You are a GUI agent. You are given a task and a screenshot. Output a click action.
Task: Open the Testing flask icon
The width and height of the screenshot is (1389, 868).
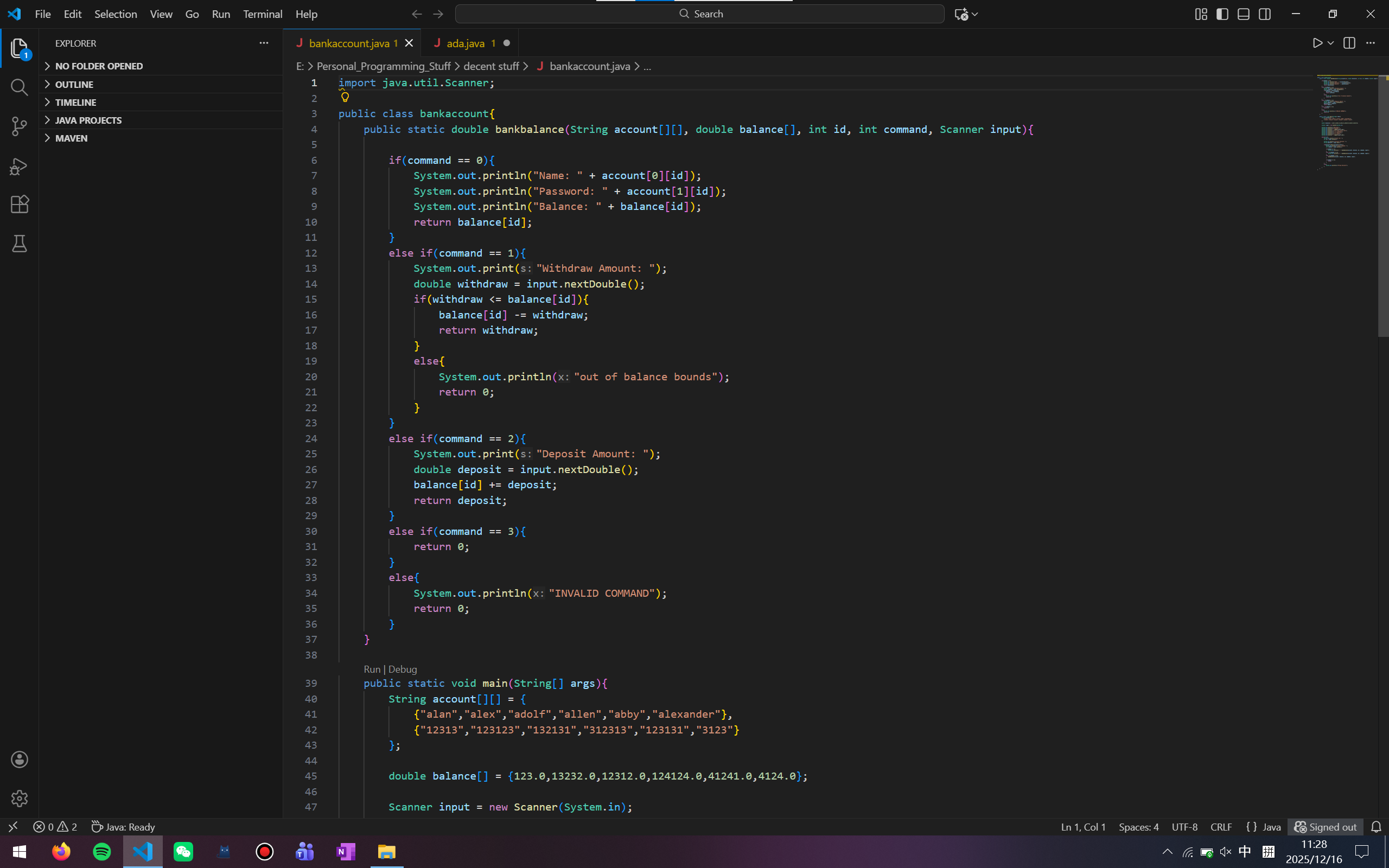tap(19, 244)
